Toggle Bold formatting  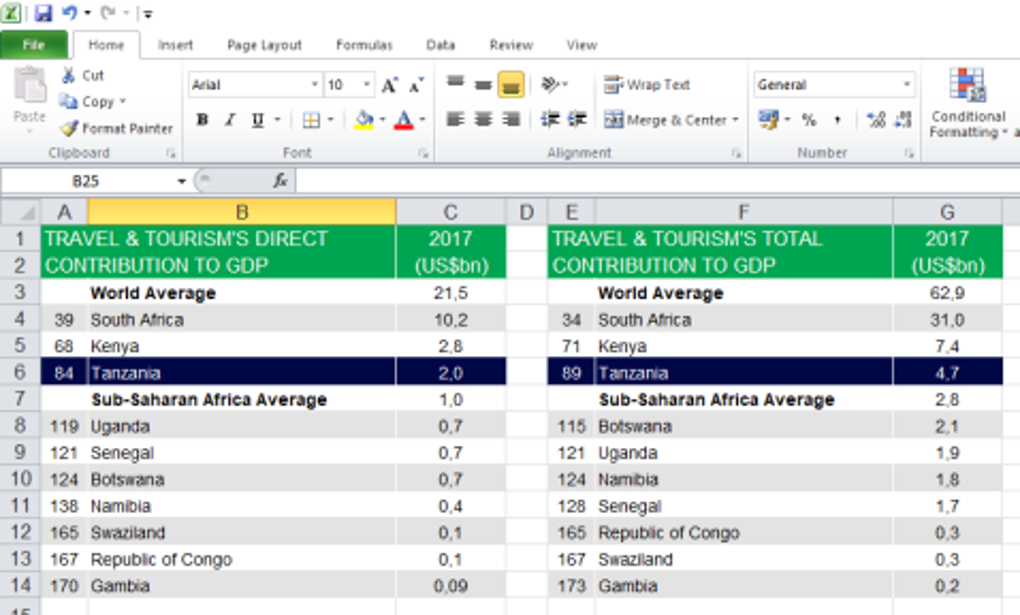(202, 120)
